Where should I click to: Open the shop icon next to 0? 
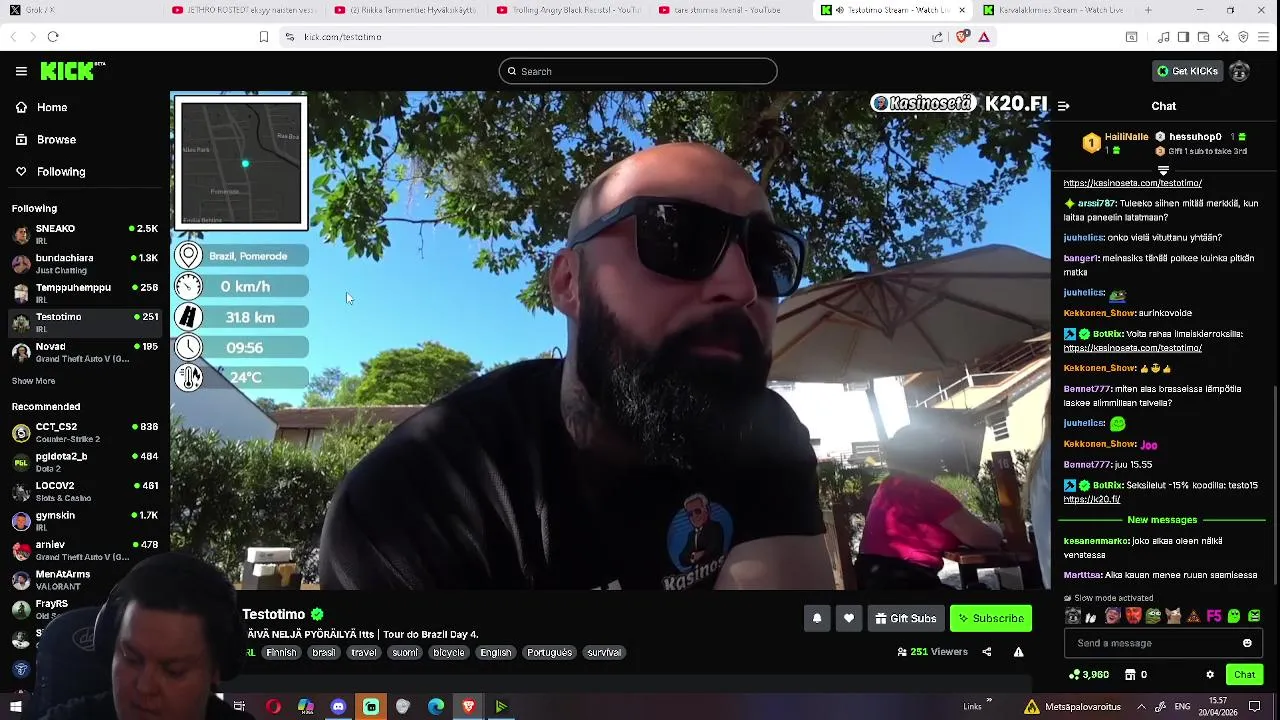[1130, 675]
